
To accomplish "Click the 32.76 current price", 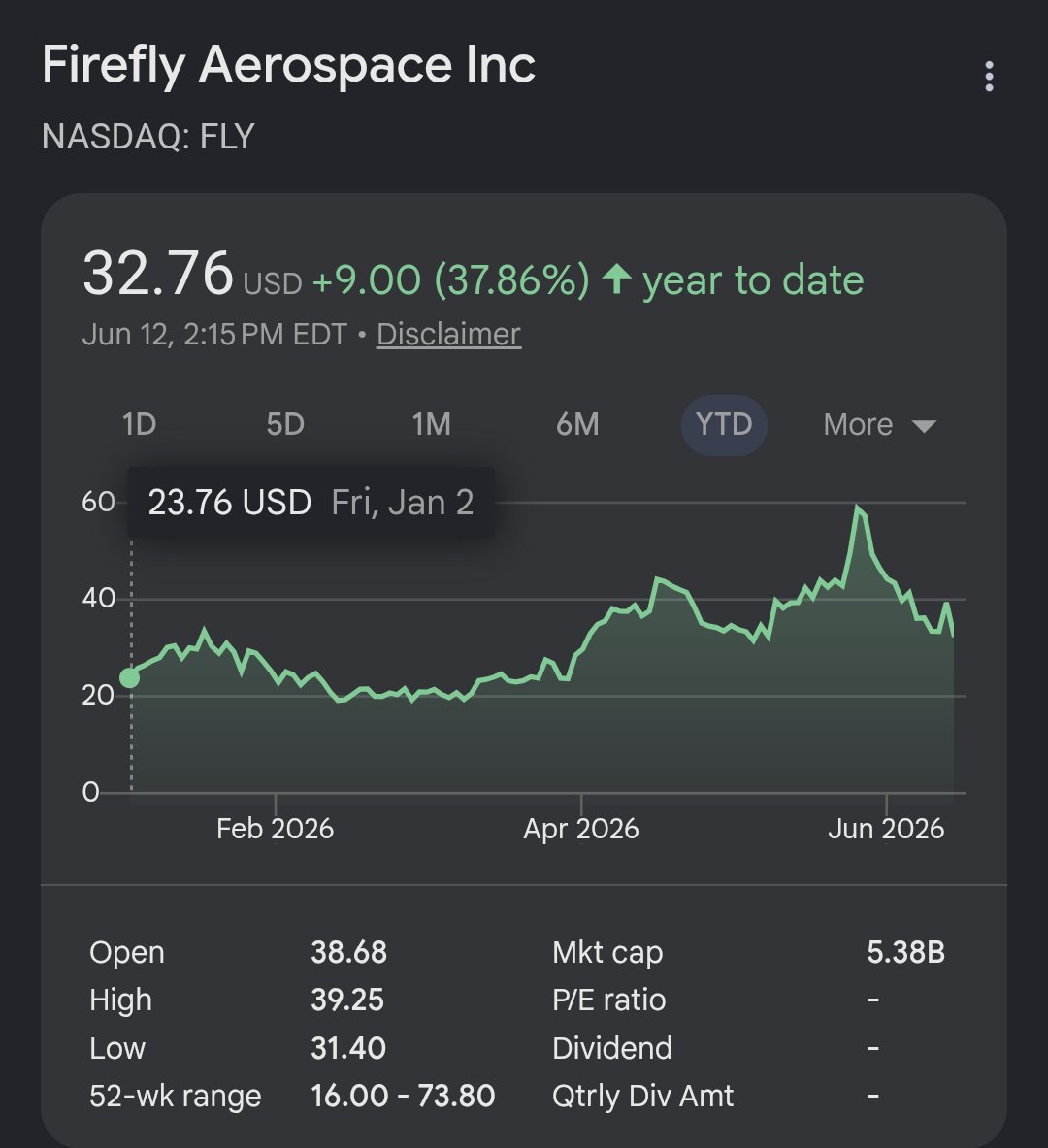I will click(x=157, y=274).
